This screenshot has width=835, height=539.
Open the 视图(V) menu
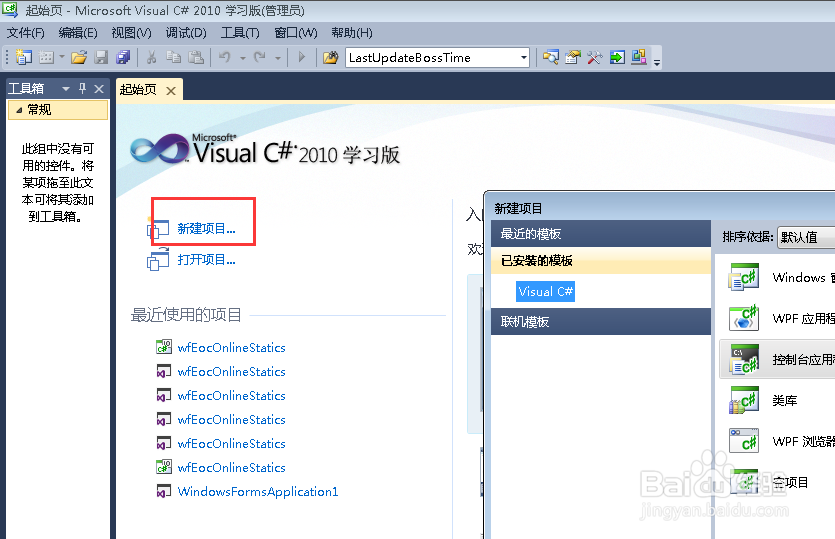tap(132, 33)
